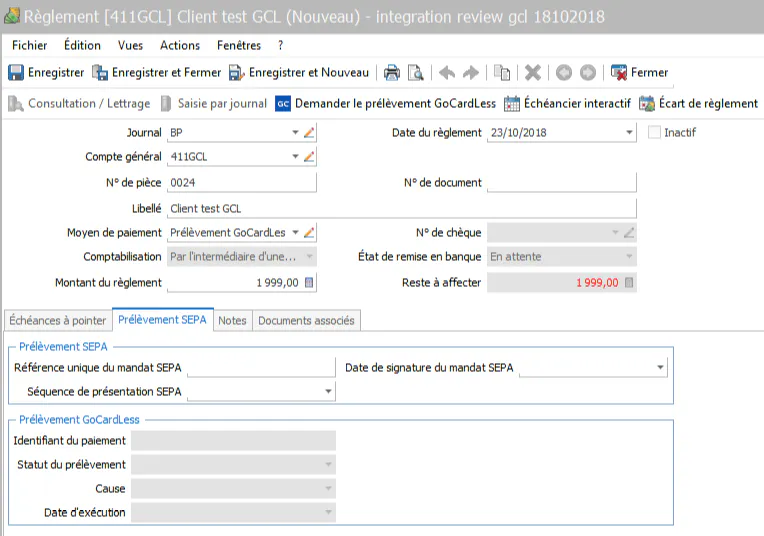Expand the Cause dropdown
Screen dimensions: 764x536
(328, 488)
